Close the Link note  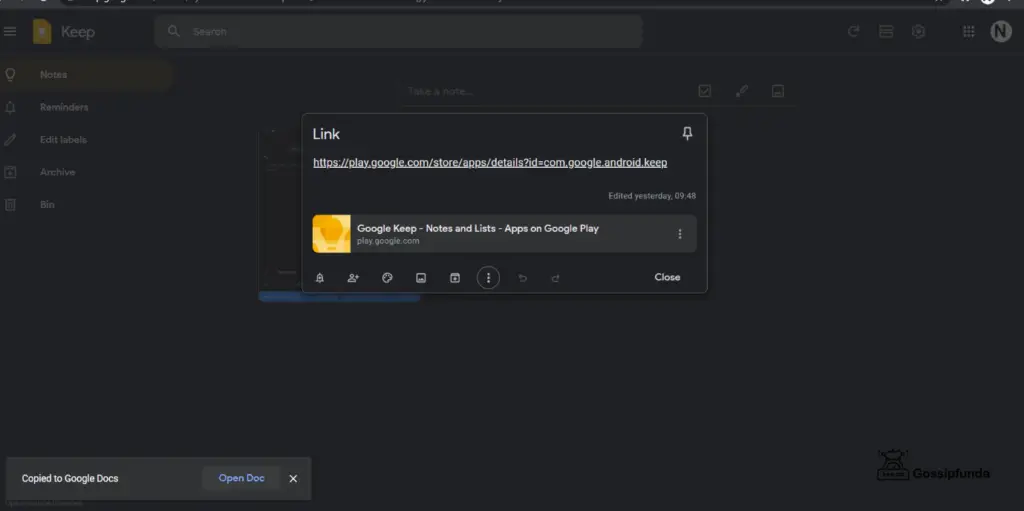click(x=667, y=277)
